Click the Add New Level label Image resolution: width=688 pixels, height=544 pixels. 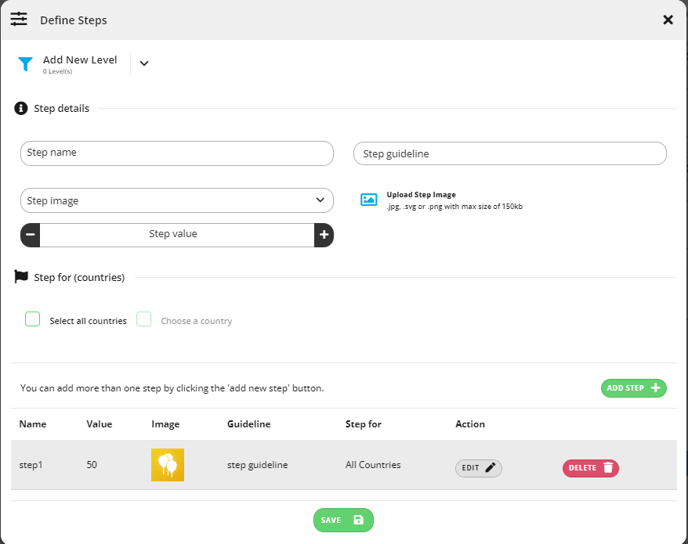click(x=80, y=60)
